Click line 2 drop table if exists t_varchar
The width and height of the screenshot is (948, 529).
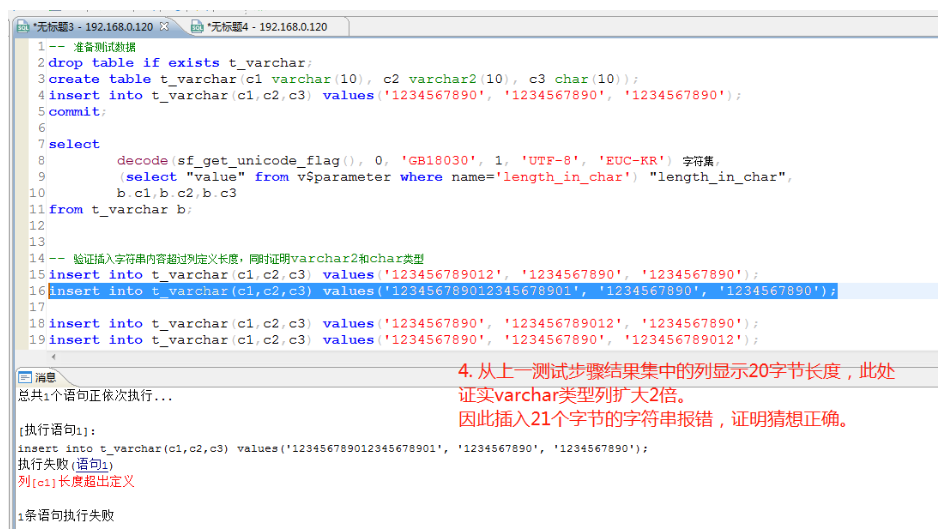point(180,63)
